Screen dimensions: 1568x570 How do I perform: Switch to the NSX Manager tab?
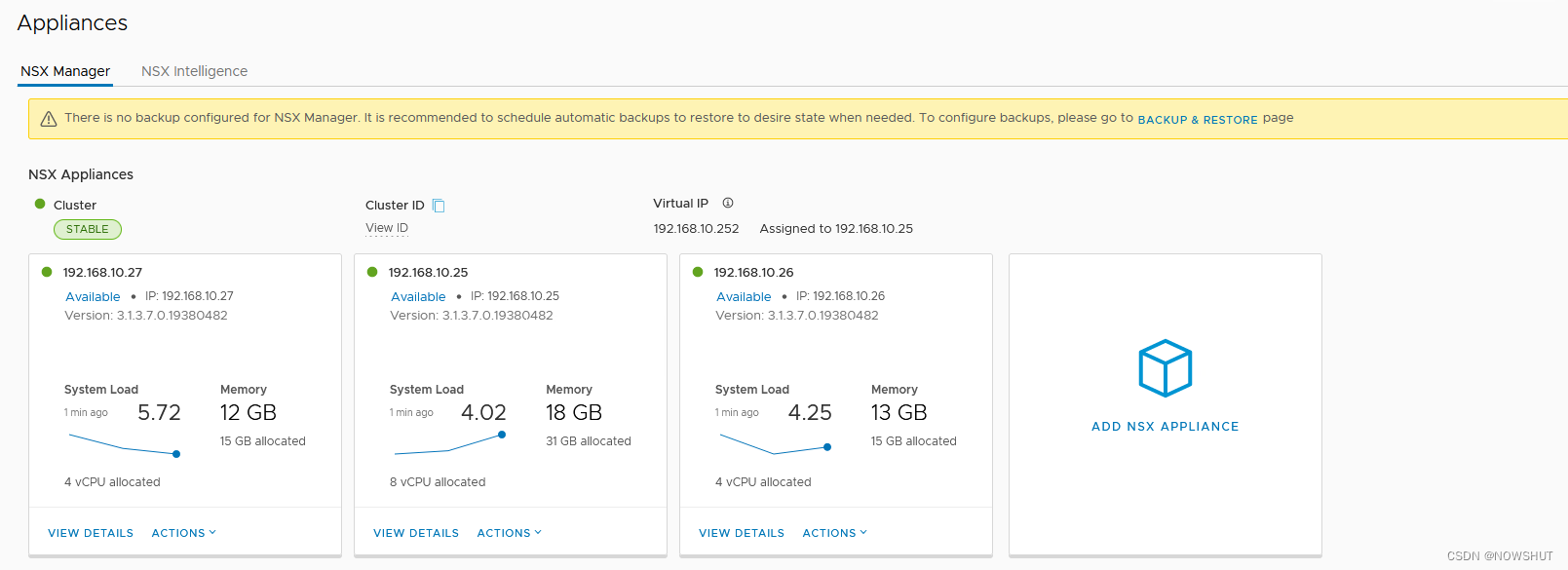pyautogui.click(x=65, y=71)
